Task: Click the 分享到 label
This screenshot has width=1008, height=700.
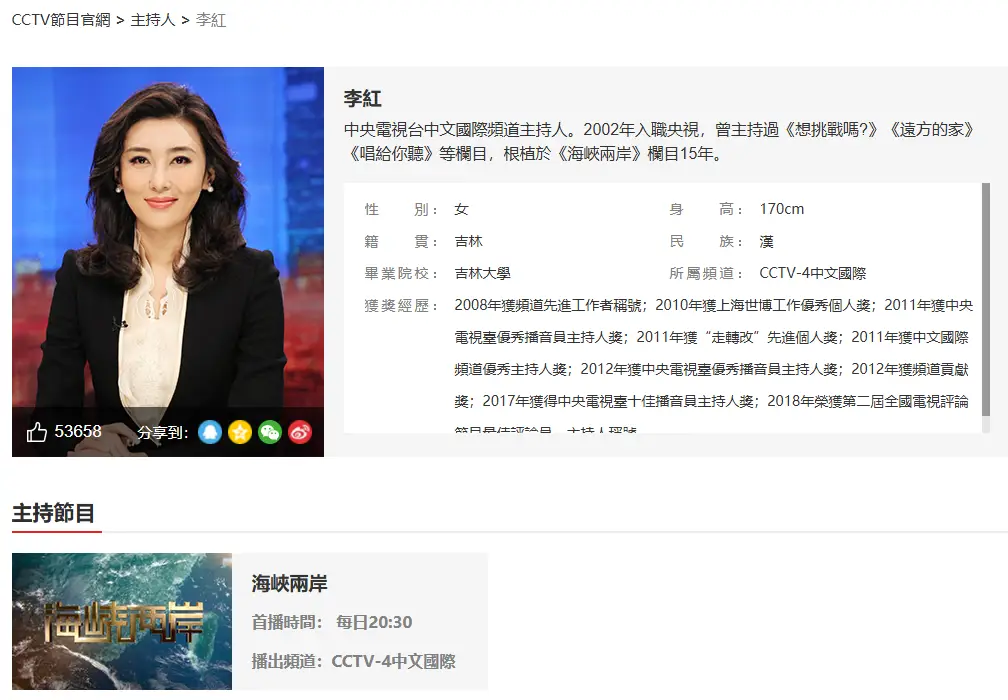Action: [163, 433]
